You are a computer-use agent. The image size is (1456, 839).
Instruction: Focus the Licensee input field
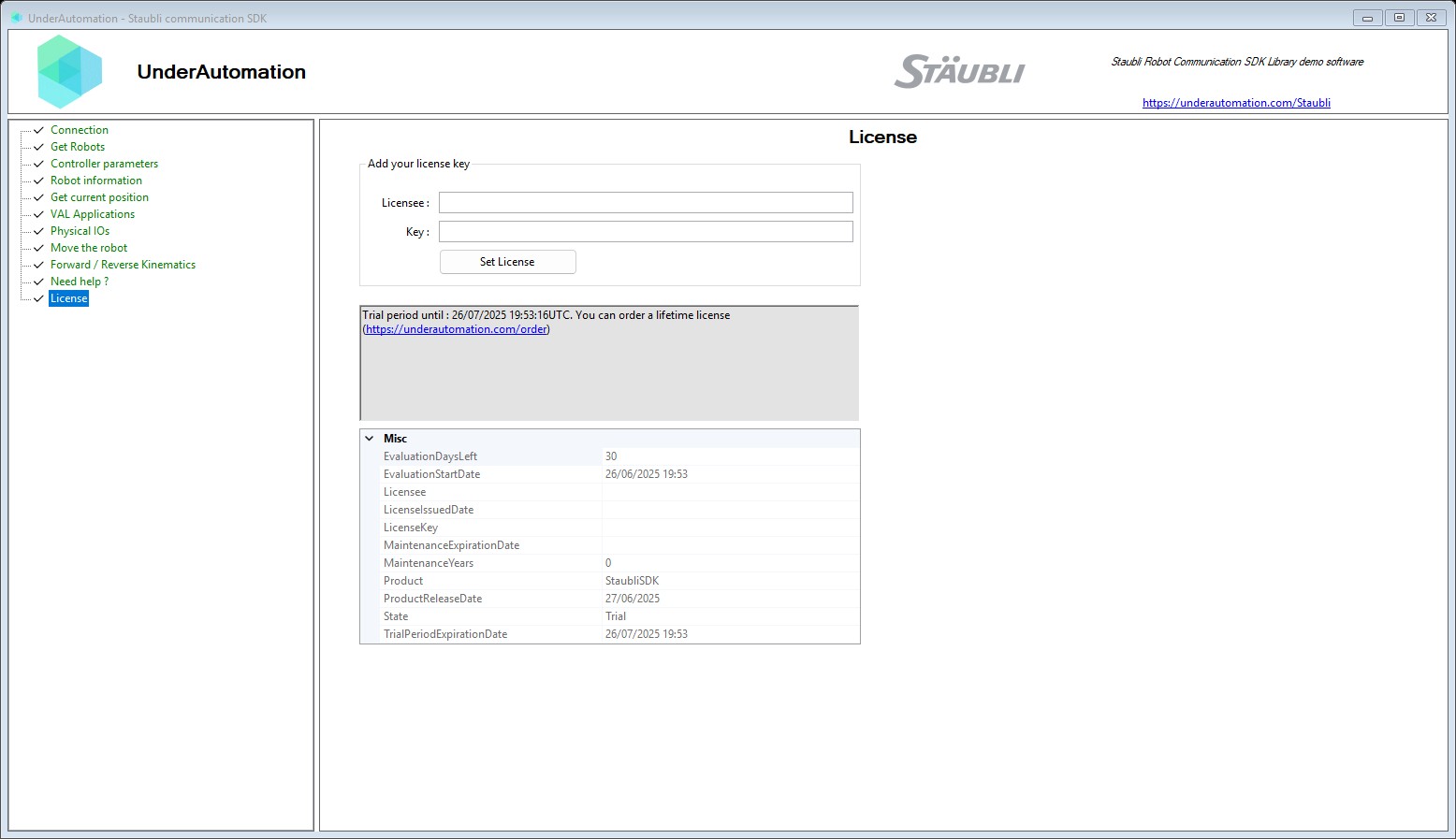[x=646, y=203]
